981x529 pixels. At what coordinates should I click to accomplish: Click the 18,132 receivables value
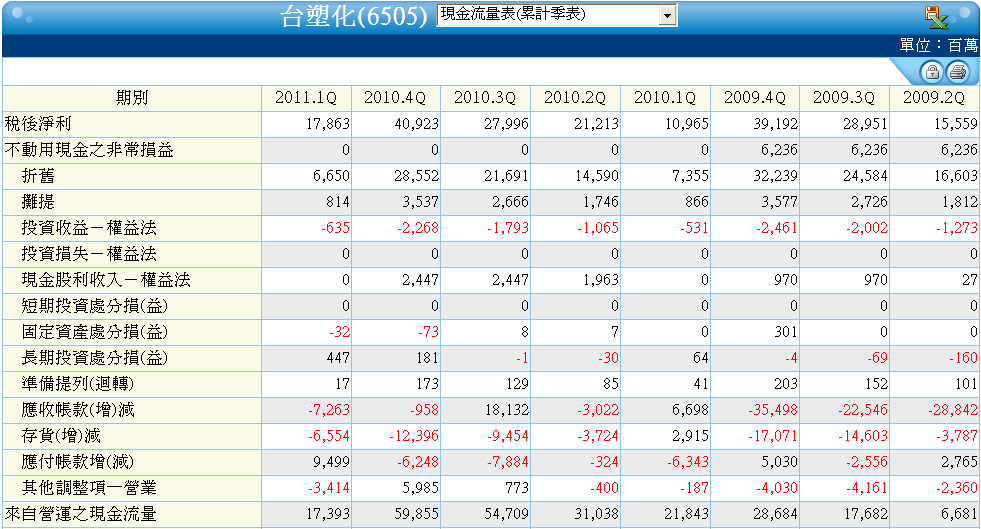[507, 410]
